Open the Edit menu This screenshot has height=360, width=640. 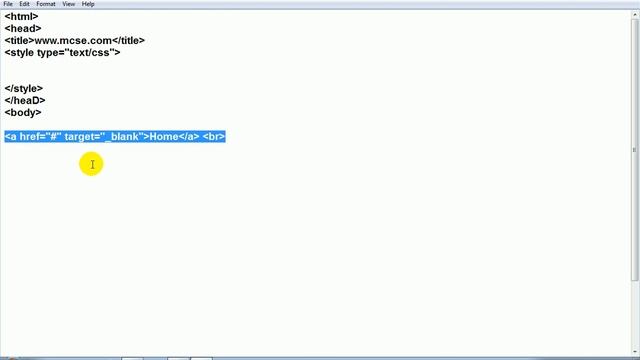[x=24, y=4]
